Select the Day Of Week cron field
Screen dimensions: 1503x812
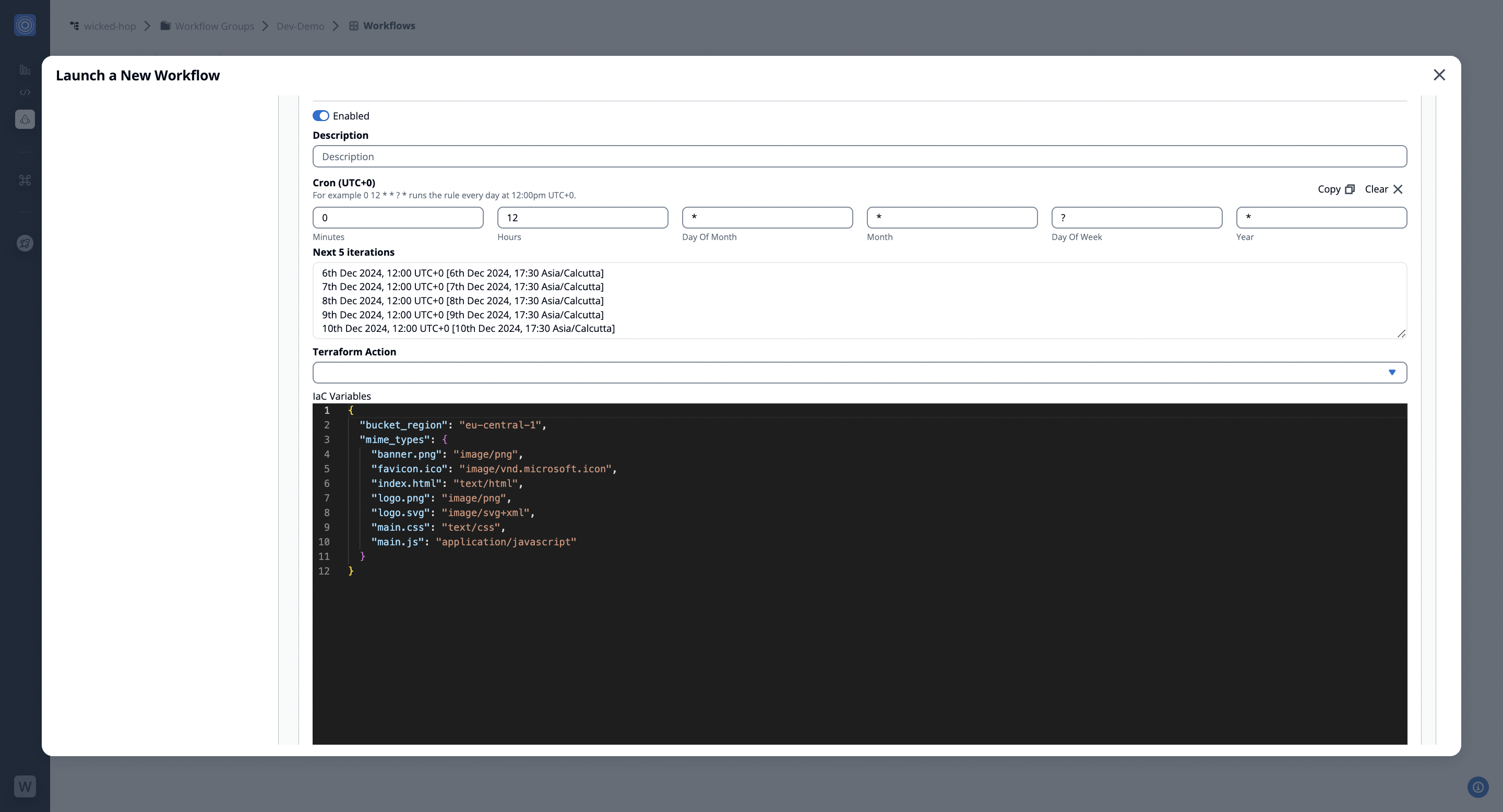tap(1136, 217)
